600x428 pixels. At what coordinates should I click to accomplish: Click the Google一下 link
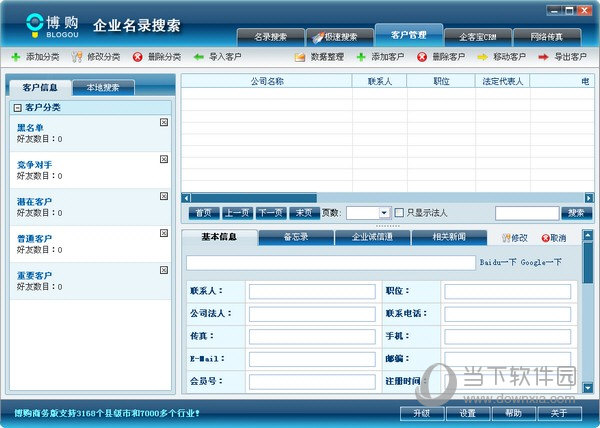(x=541, y=262)
